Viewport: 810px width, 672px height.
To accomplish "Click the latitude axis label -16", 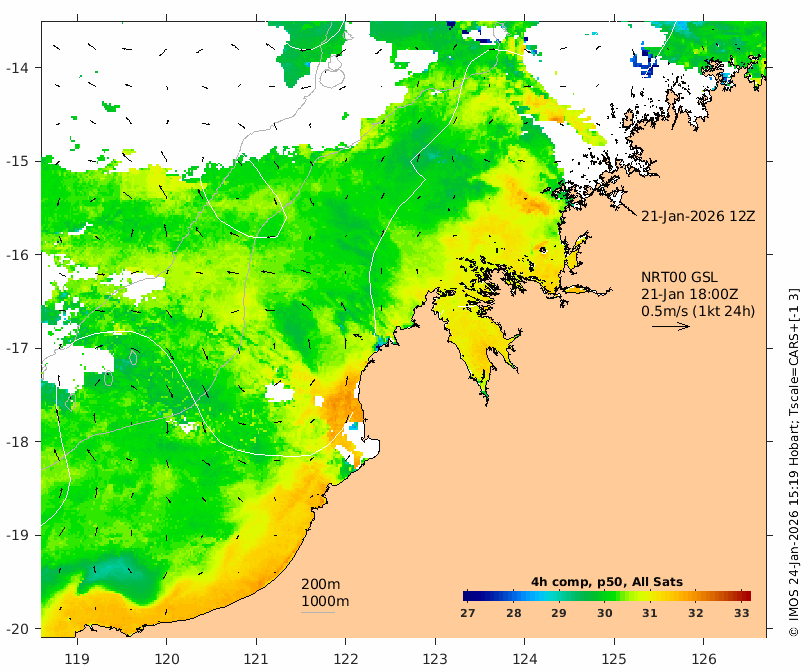I will pos(17,255).
